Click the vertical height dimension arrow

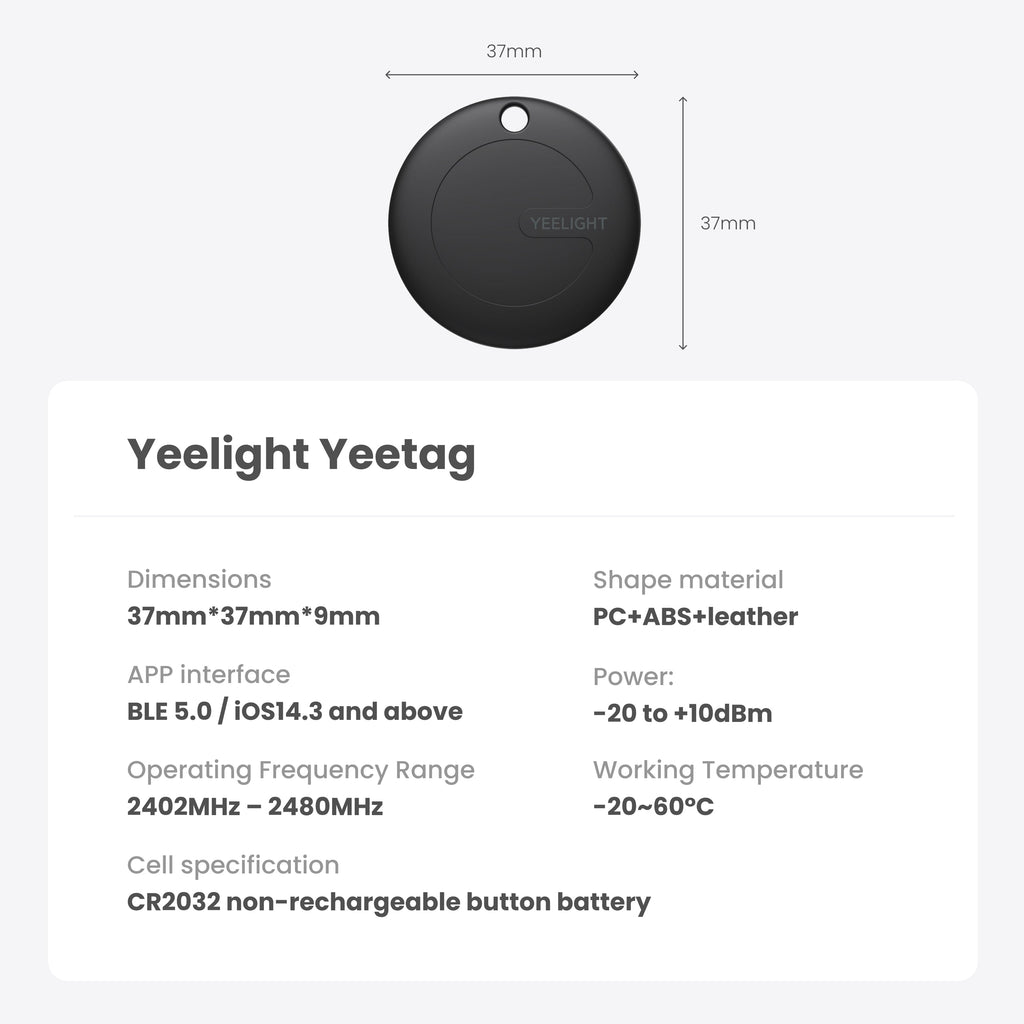pyautogui.click(x=683, y=223)
